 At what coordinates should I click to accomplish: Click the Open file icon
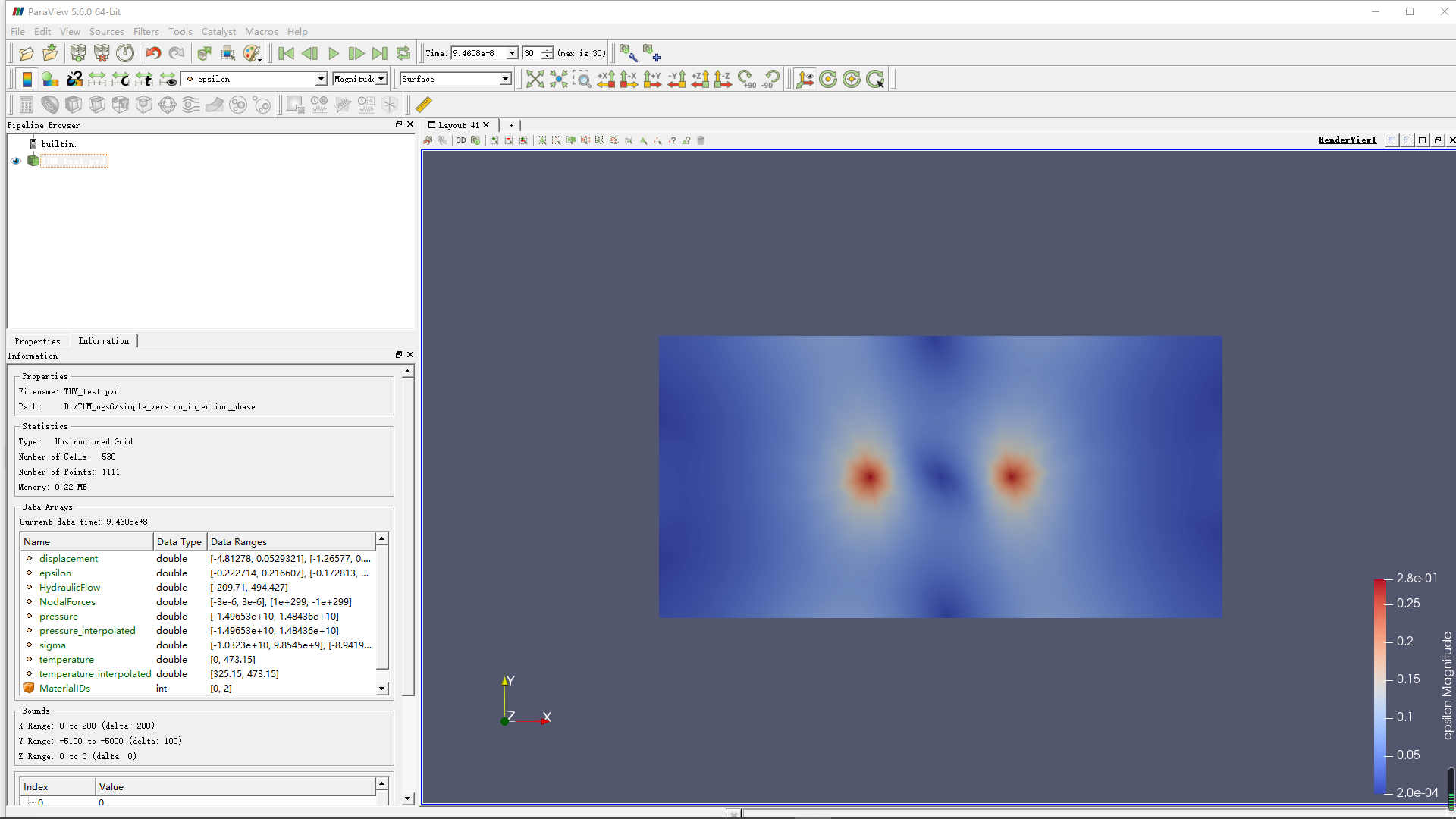pyautogui.click(x=27, y=53)
